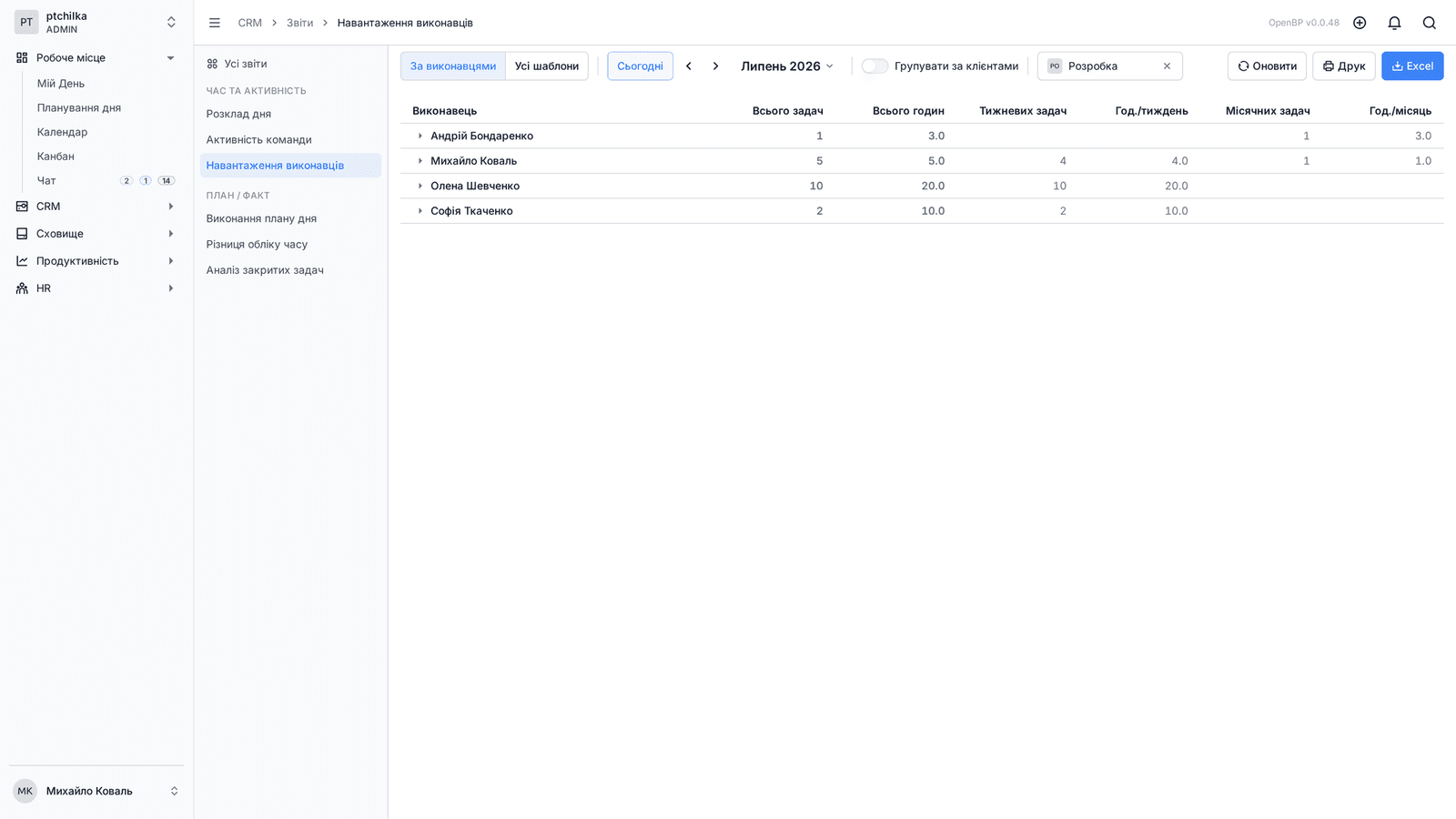Open Усі звіти grid icon link
The width and height of the screenshot is (1456, 819).
tap(237, 64)
